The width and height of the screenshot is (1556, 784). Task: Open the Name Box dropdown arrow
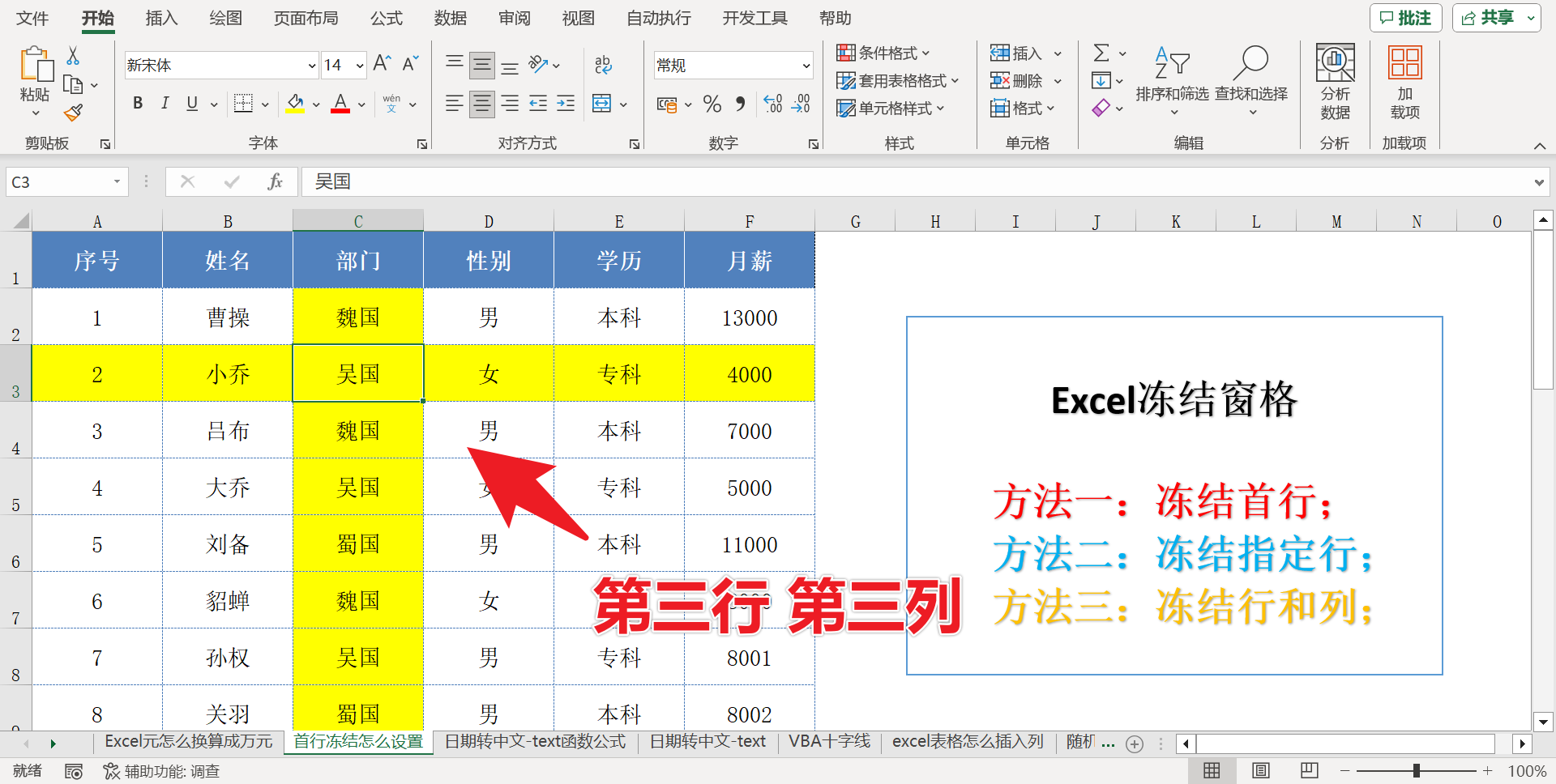click(118, 181)
